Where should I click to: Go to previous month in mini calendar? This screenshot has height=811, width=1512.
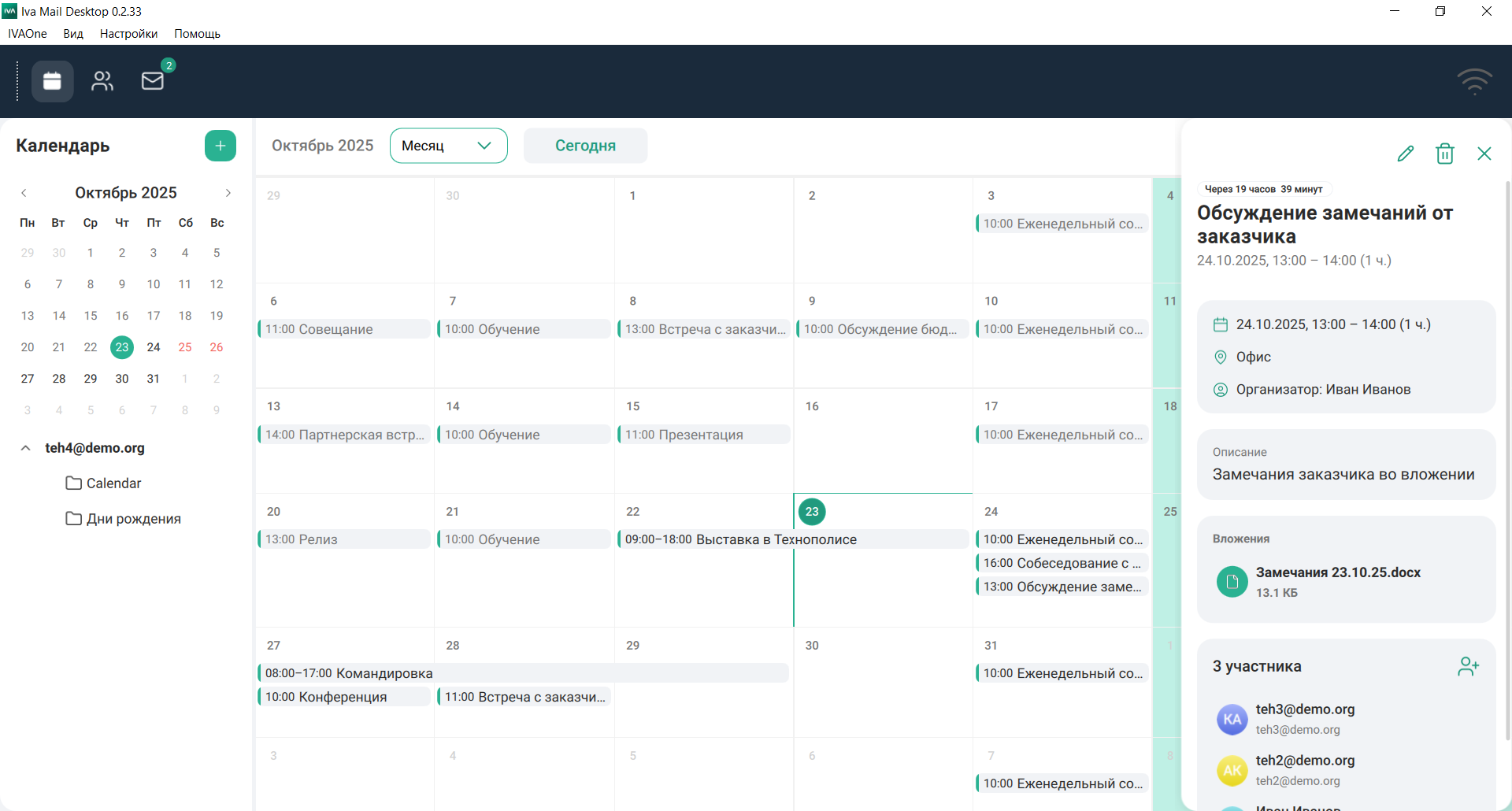[24, 193]
